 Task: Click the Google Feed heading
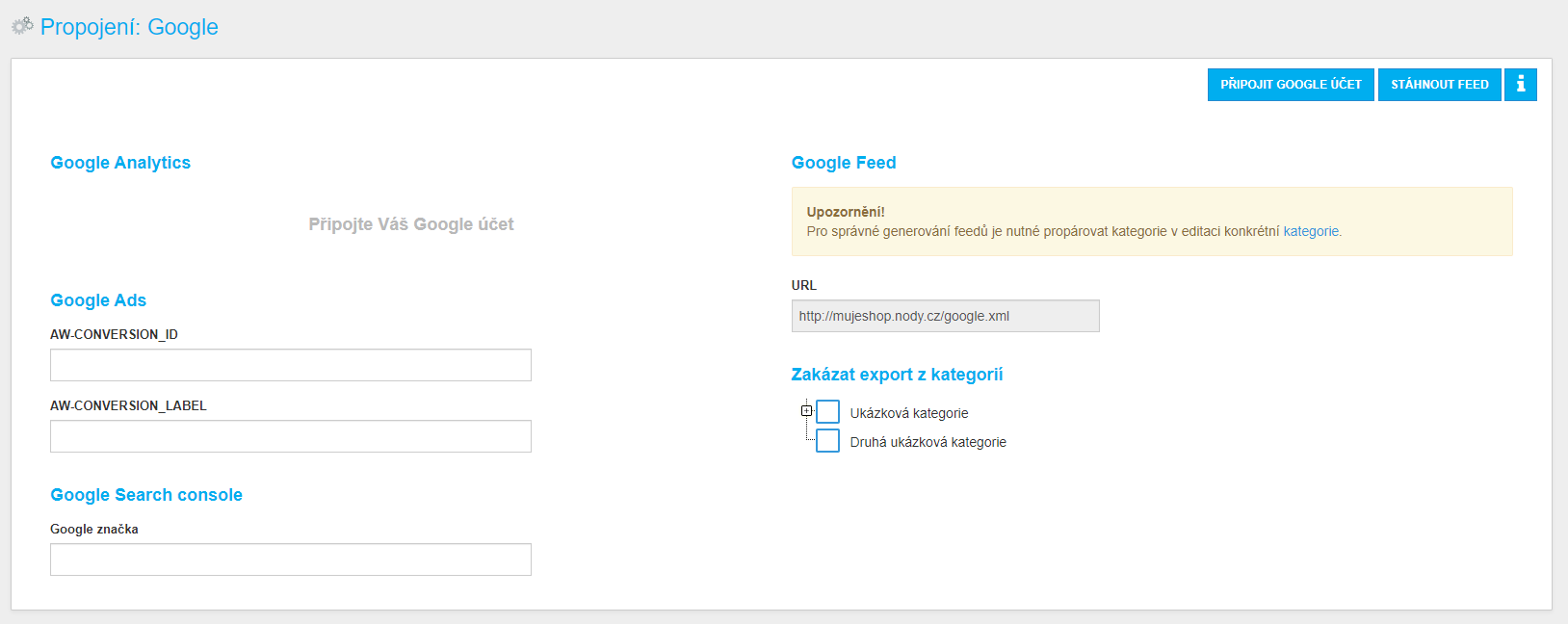pos(844,163)
